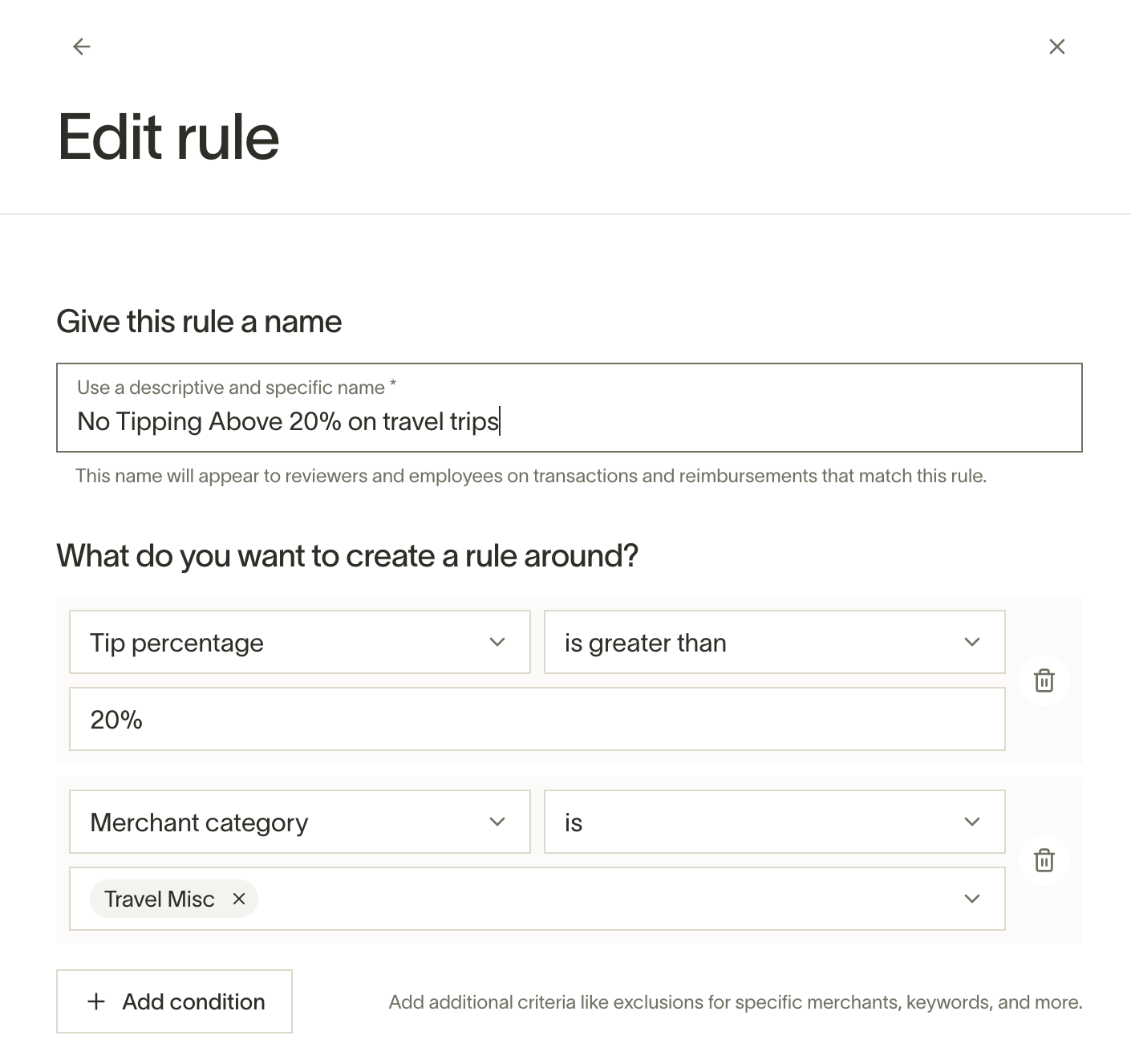Click chevron arrow beside Merchant category
The height and width of the screenshot is (1064, 1131).
click(497, 822)
